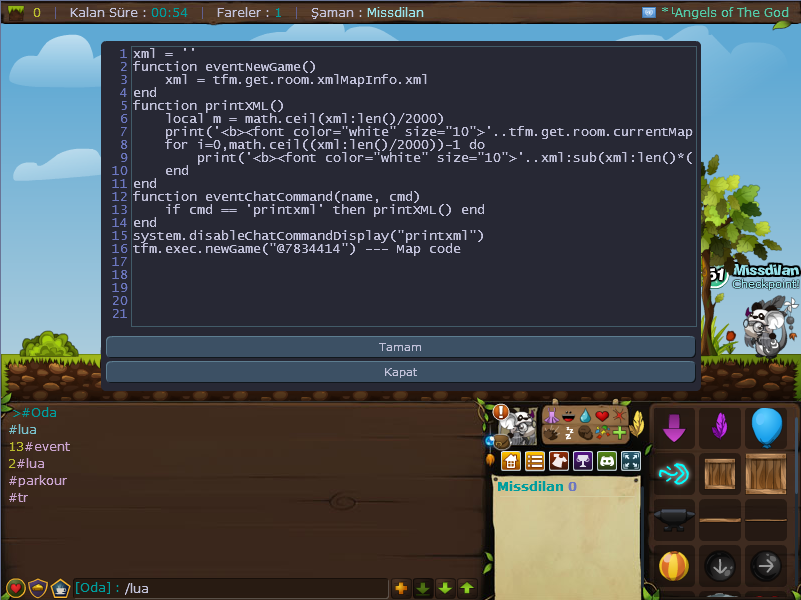Open the cafe coffee cup icon
The height and width of the screenshot is (600, 801).
coord(60,588)
